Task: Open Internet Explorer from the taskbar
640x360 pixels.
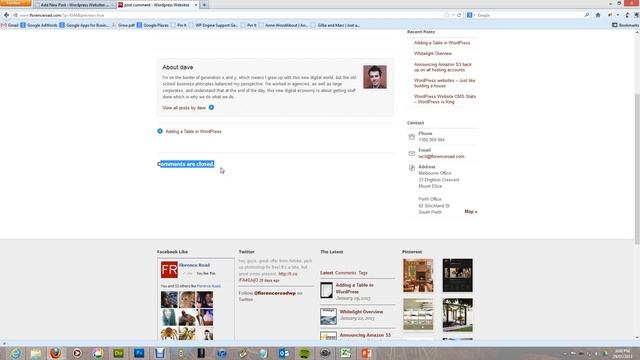Action: (15, 353)
